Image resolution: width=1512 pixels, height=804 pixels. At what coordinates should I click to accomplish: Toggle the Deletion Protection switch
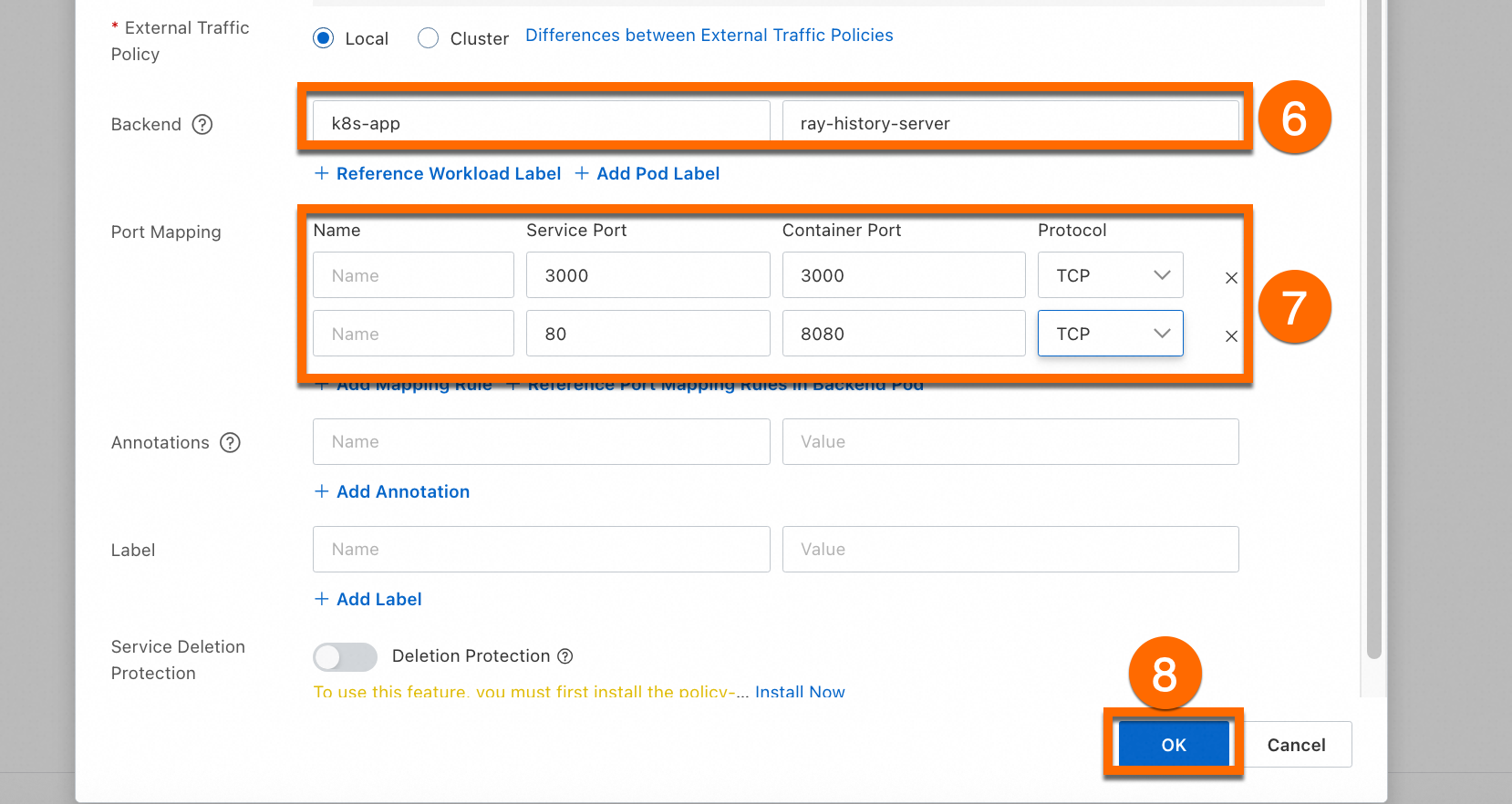(x=345, y=656)
